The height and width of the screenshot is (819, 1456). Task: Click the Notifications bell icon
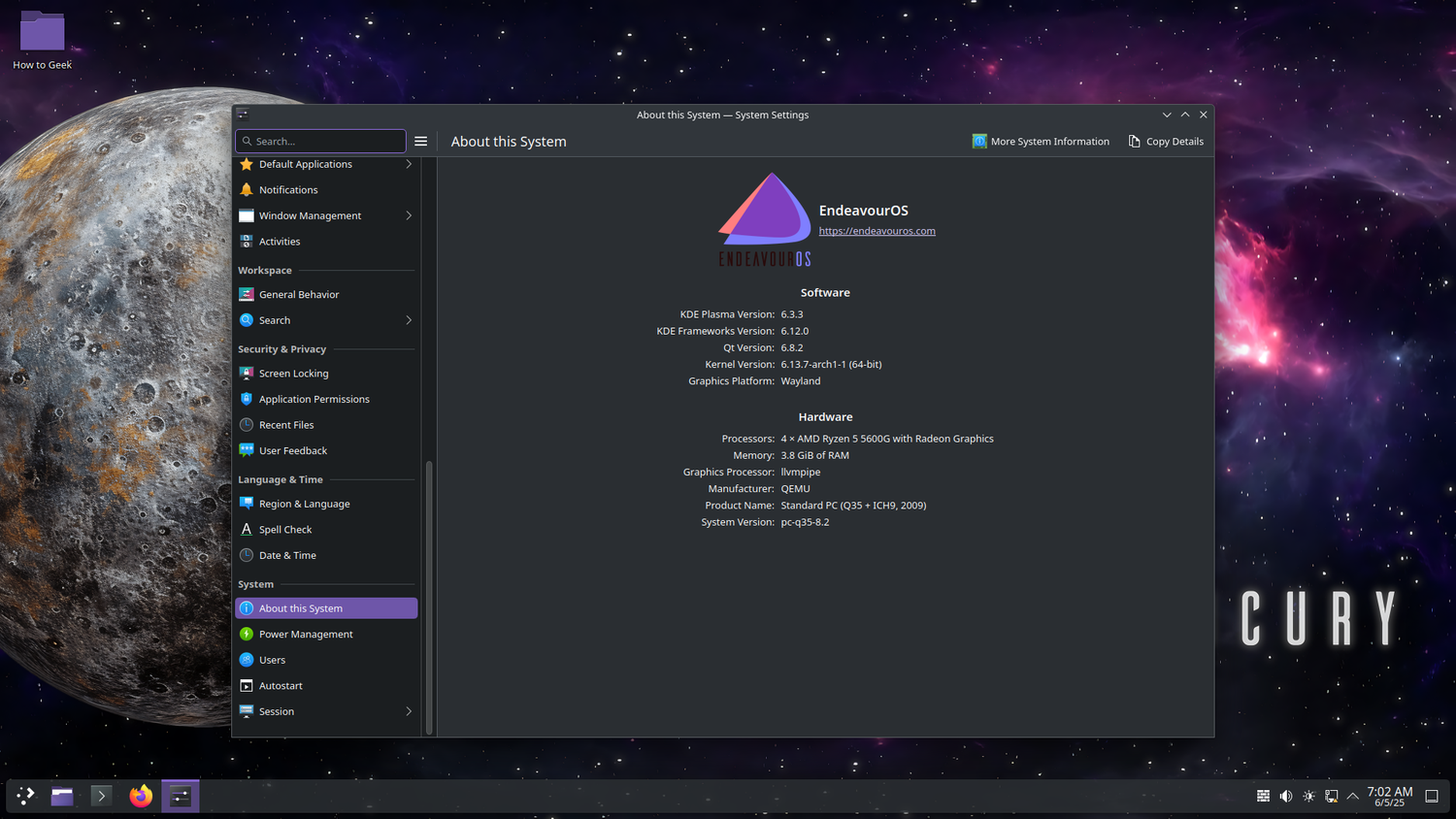[x=247, y=190]
